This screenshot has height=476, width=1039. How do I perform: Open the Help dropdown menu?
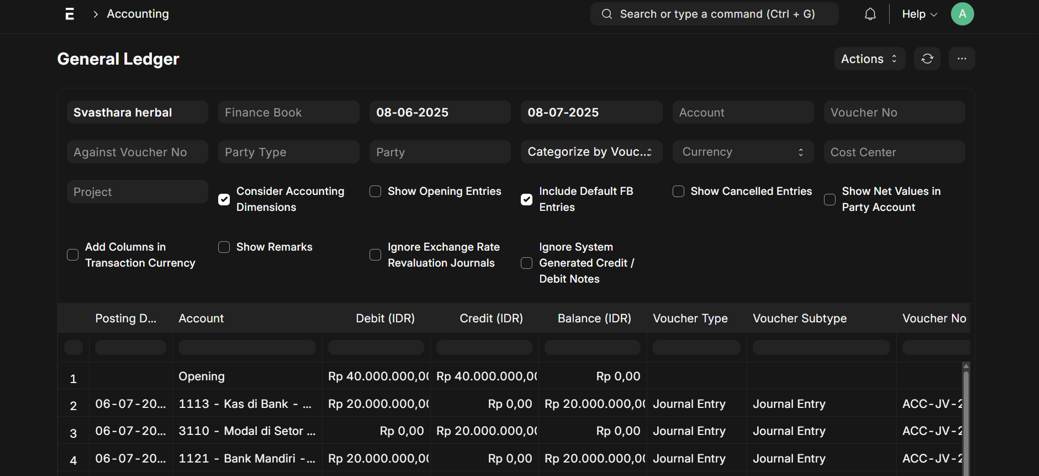click(x=920, y=14)
